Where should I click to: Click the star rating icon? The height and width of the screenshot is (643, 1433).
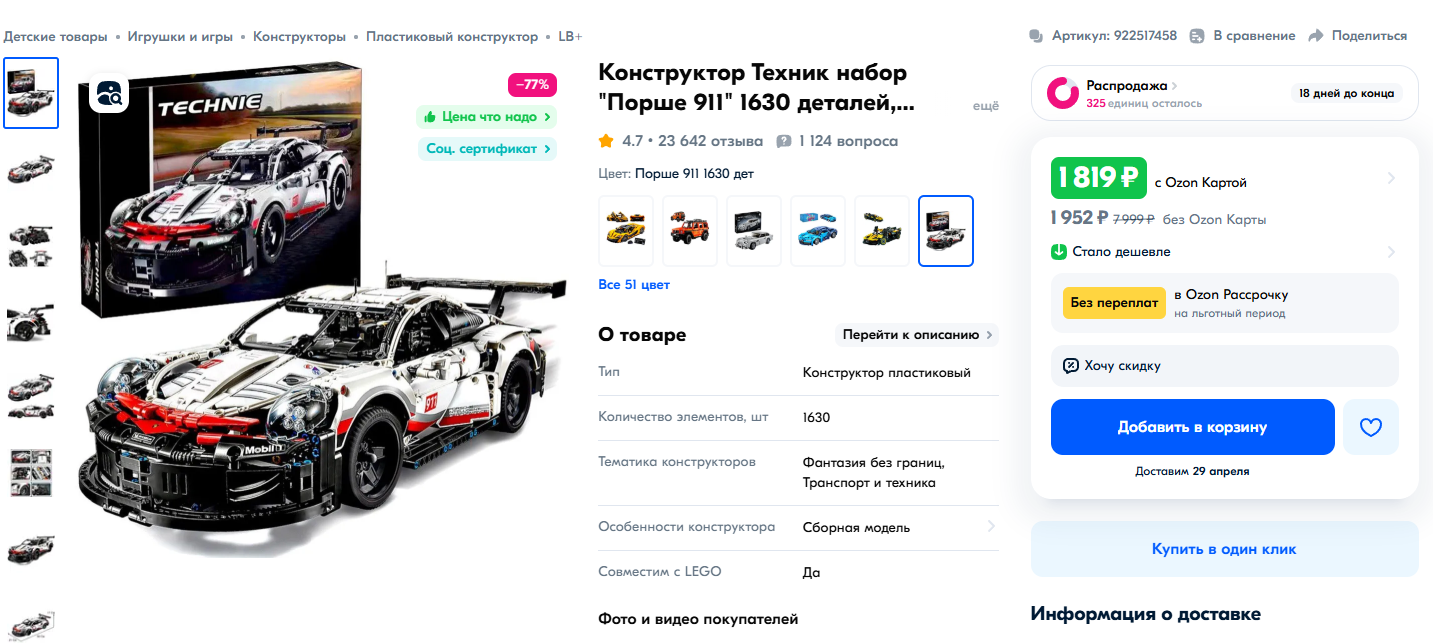606,141
